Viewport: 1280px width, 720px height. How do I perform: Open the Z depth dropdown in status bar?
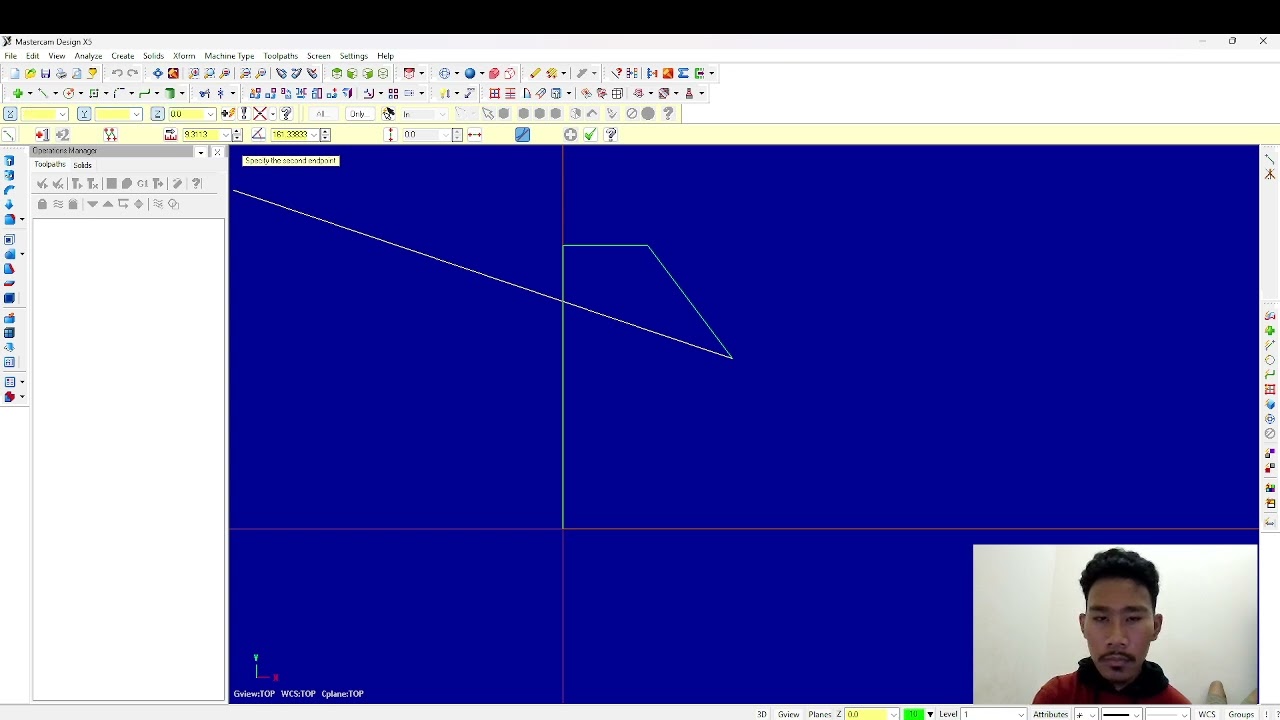coord(893,714)
